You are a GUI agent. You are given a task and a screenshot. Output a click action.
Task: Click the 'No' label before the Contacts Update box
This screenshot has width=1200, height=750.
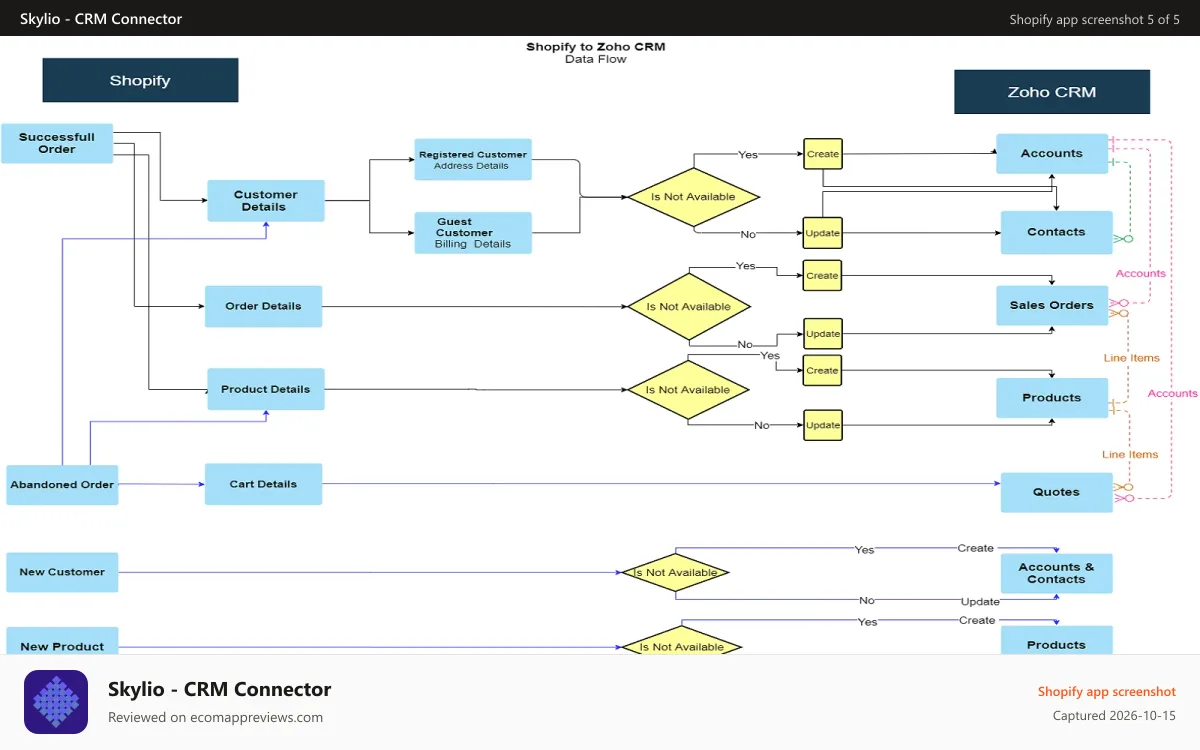[748, 234]
